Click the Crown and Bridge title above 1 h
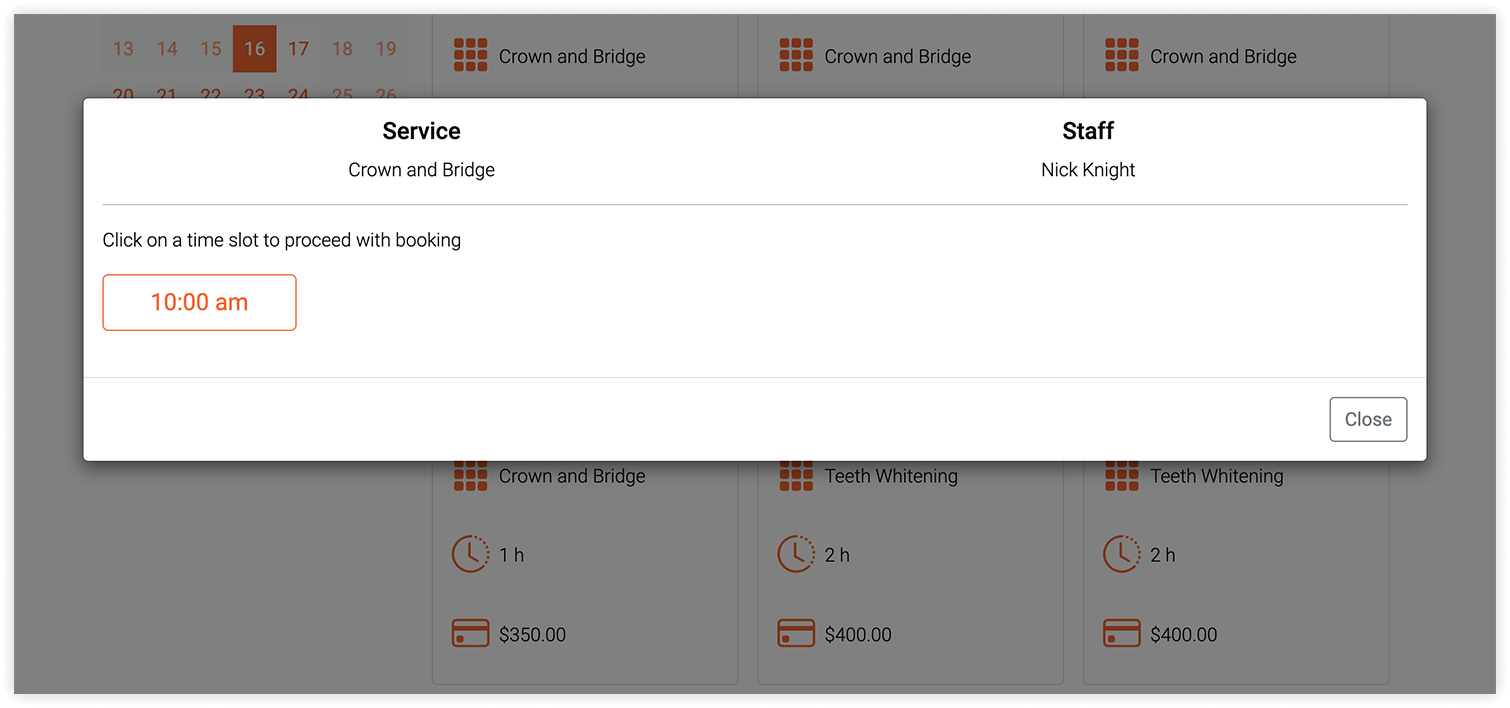Image resolution: width=1510 pixels, height=708 pixels. pos(572,477)
